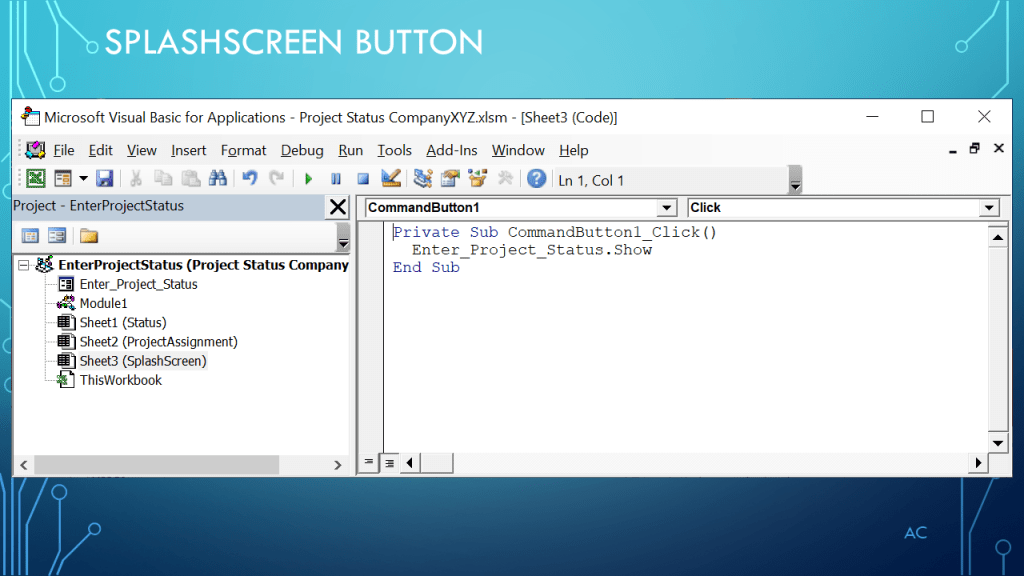The image size is (1024, 576).
Task: Click the Run Sub green play icon
Action: [x=309, y=179]
